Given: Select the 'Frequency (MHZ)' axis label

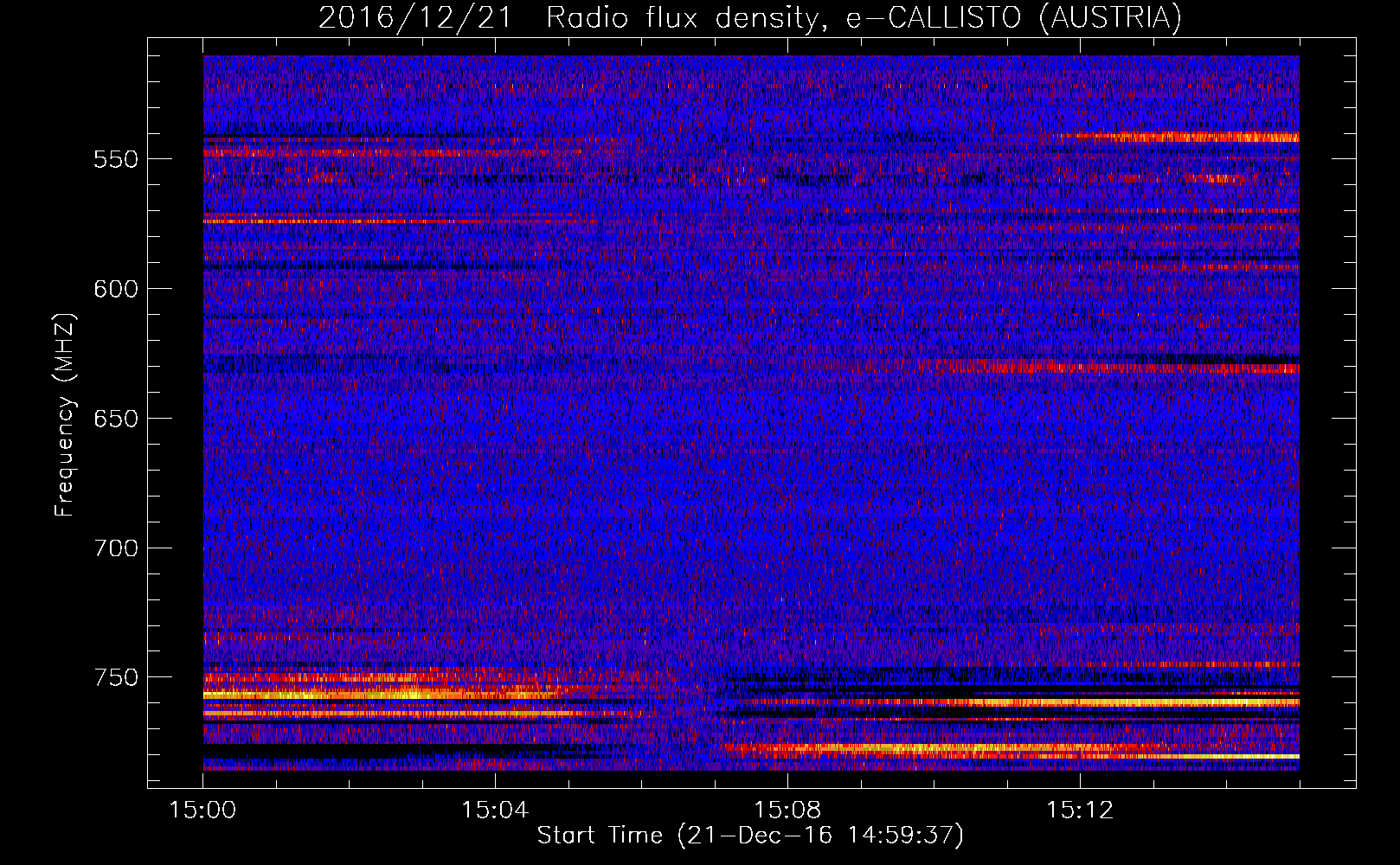Looking at the screenshot, I should point(65,416).
